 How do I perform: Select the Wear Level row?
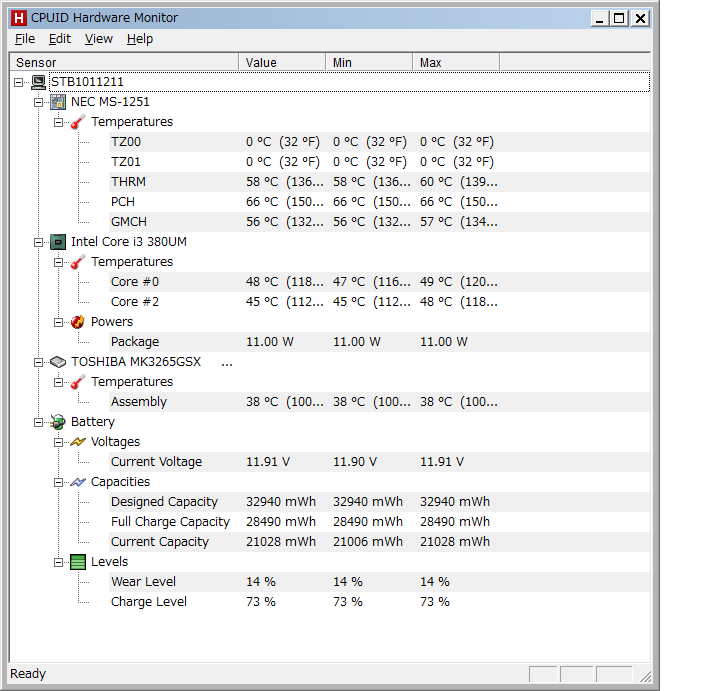tap(379, 582)
